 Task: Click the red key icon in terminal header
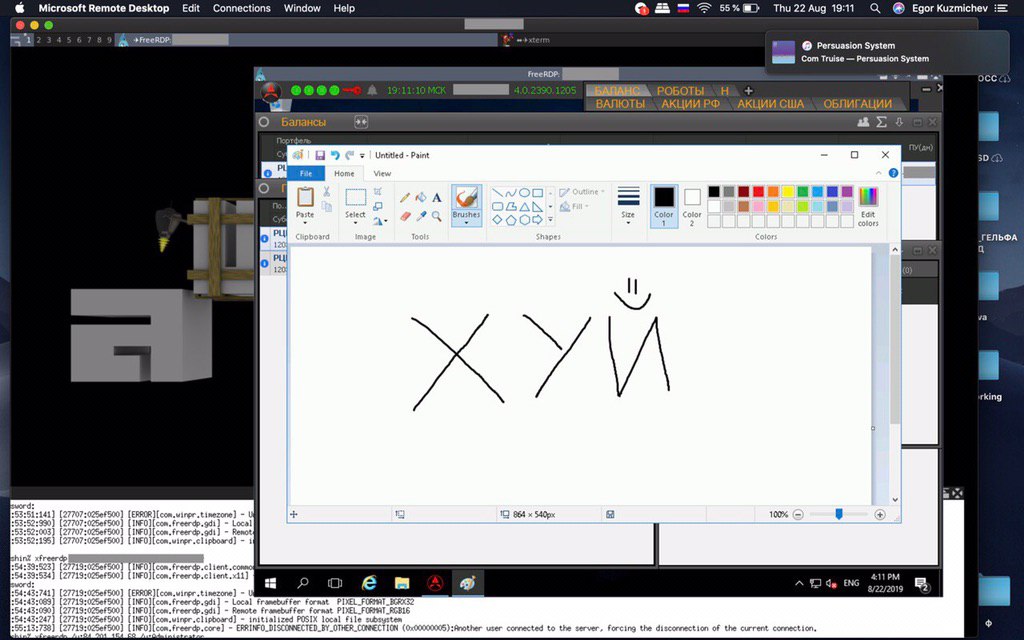pyautogui.click(x=351, y=90)
